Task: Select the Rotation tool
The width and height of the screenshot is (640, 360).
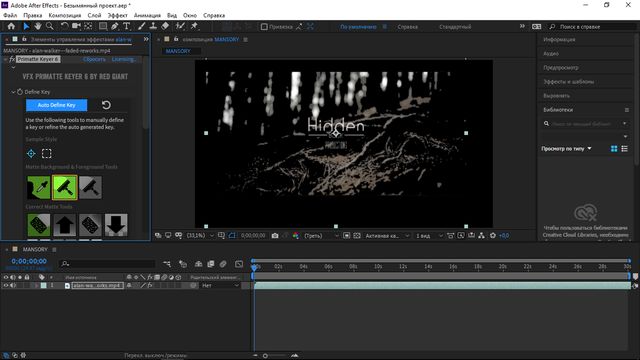Action: coord(64,26)
